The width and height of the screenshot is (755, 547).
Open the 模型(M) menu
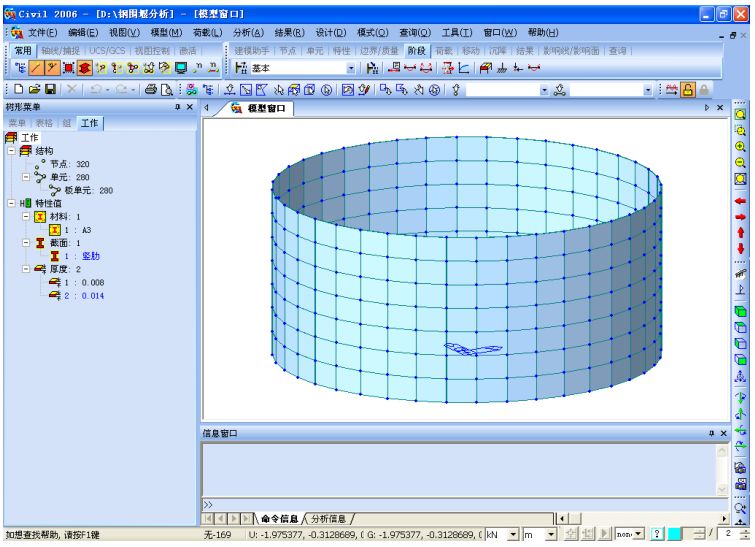[x=166, y=32]
